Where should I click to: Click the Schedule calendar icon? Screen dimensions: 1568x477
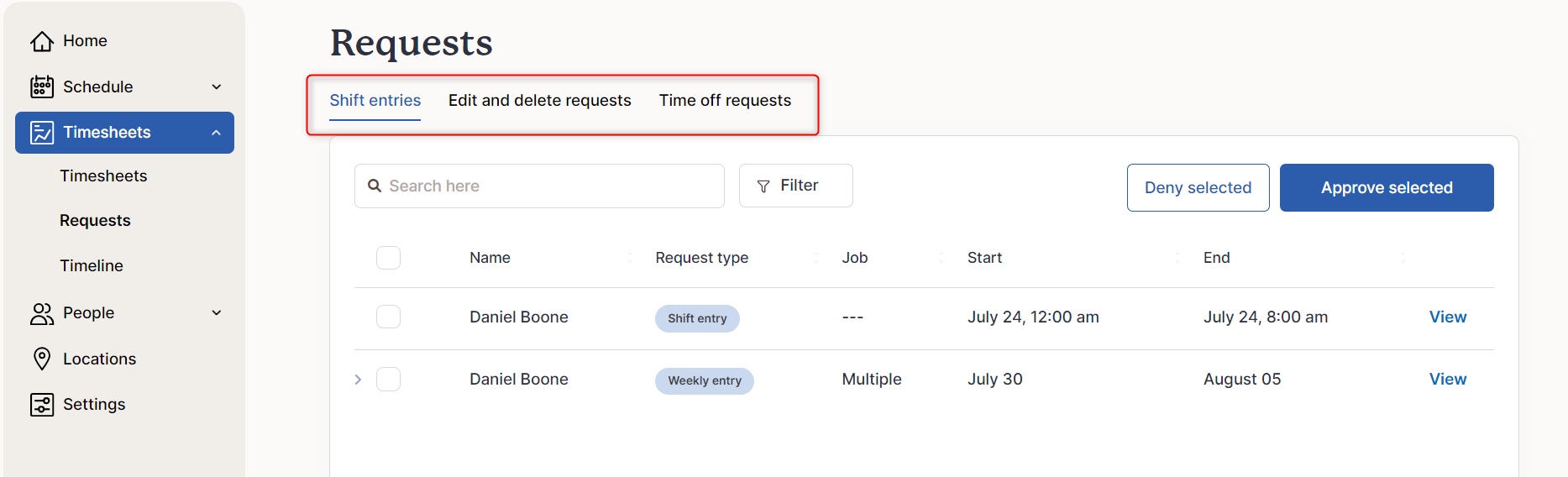[42, 86]
